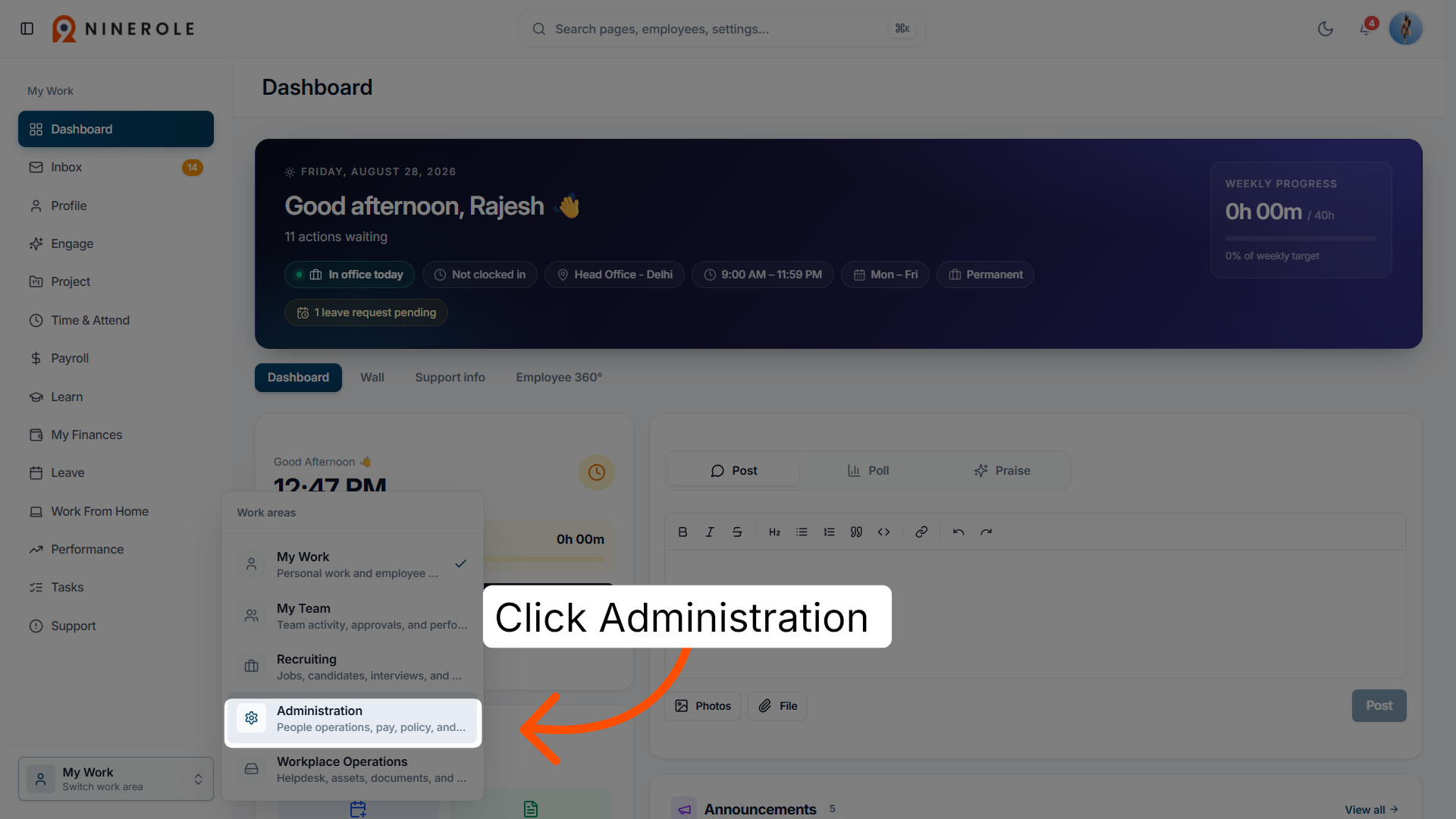Insert a bullet list
The height and width of the screenshot is (819, 1456).
[802, 532]
